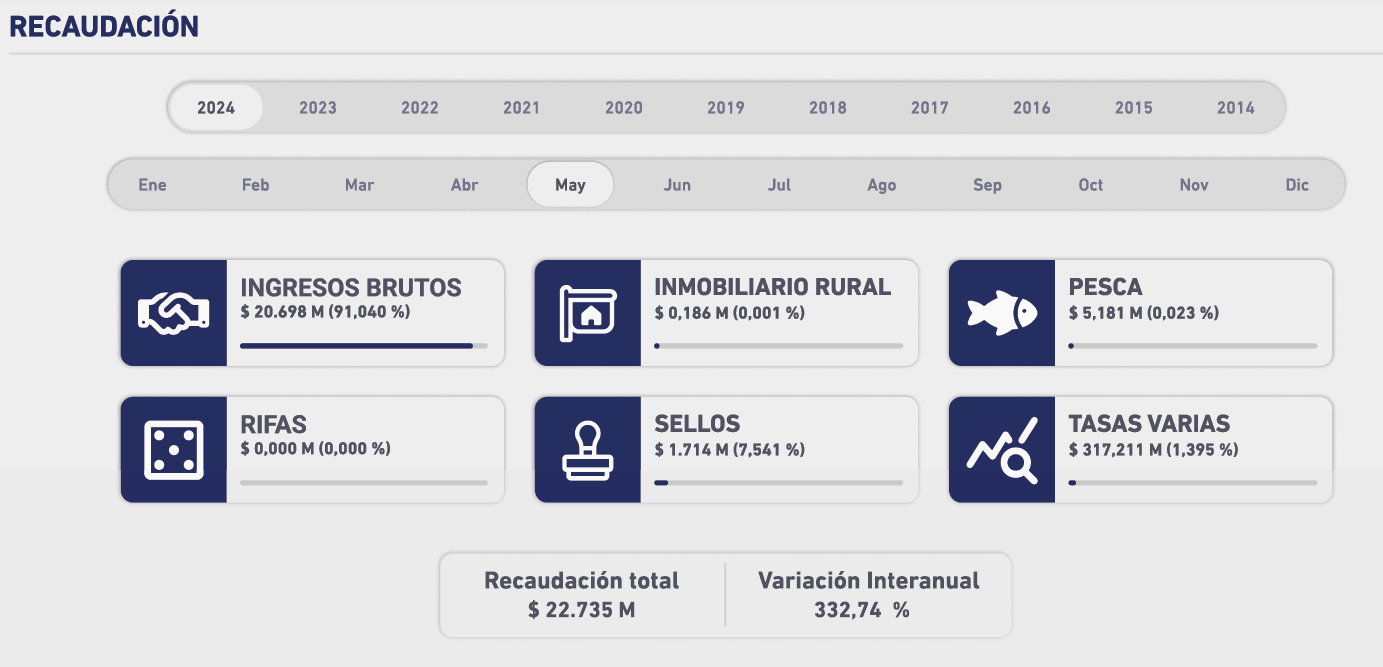Click the Sellos progress bar

point(777,482)
